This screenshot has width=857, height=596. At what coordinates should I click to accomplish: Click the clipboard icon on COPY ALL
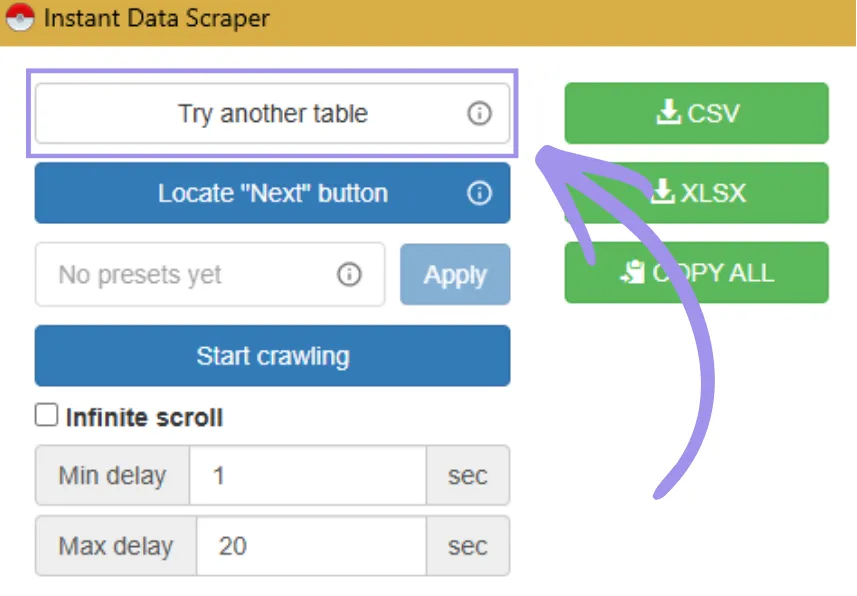632,272
